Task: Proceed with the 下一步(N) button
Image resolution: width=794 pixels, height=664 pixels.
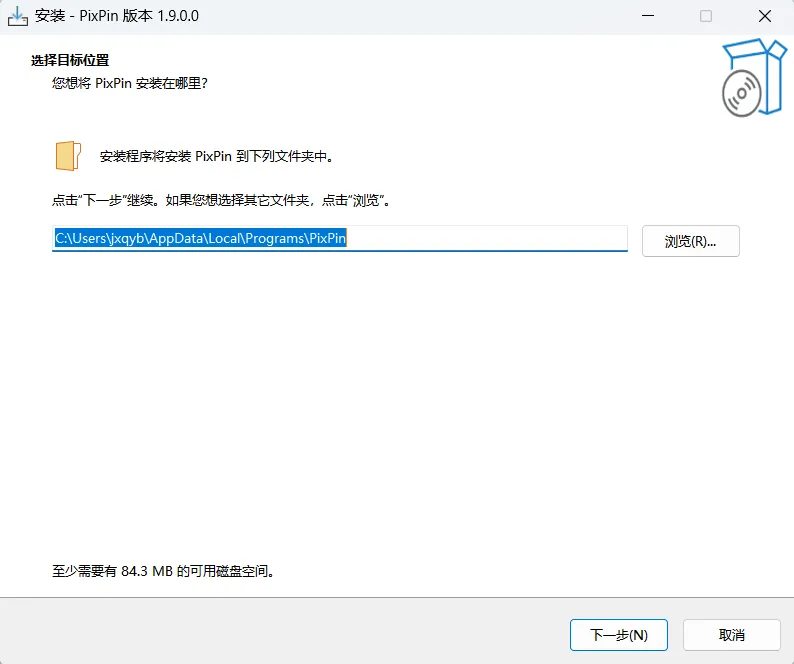Action: click(x=619, y=635)
